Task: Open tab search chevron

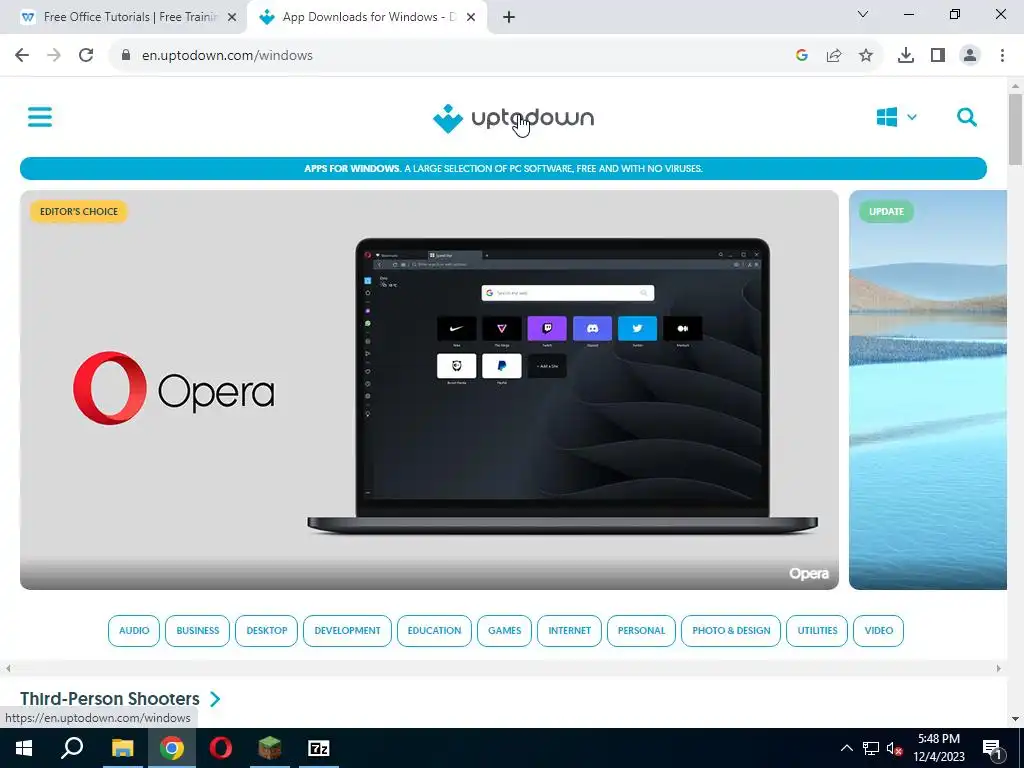Action: point(863,14)
